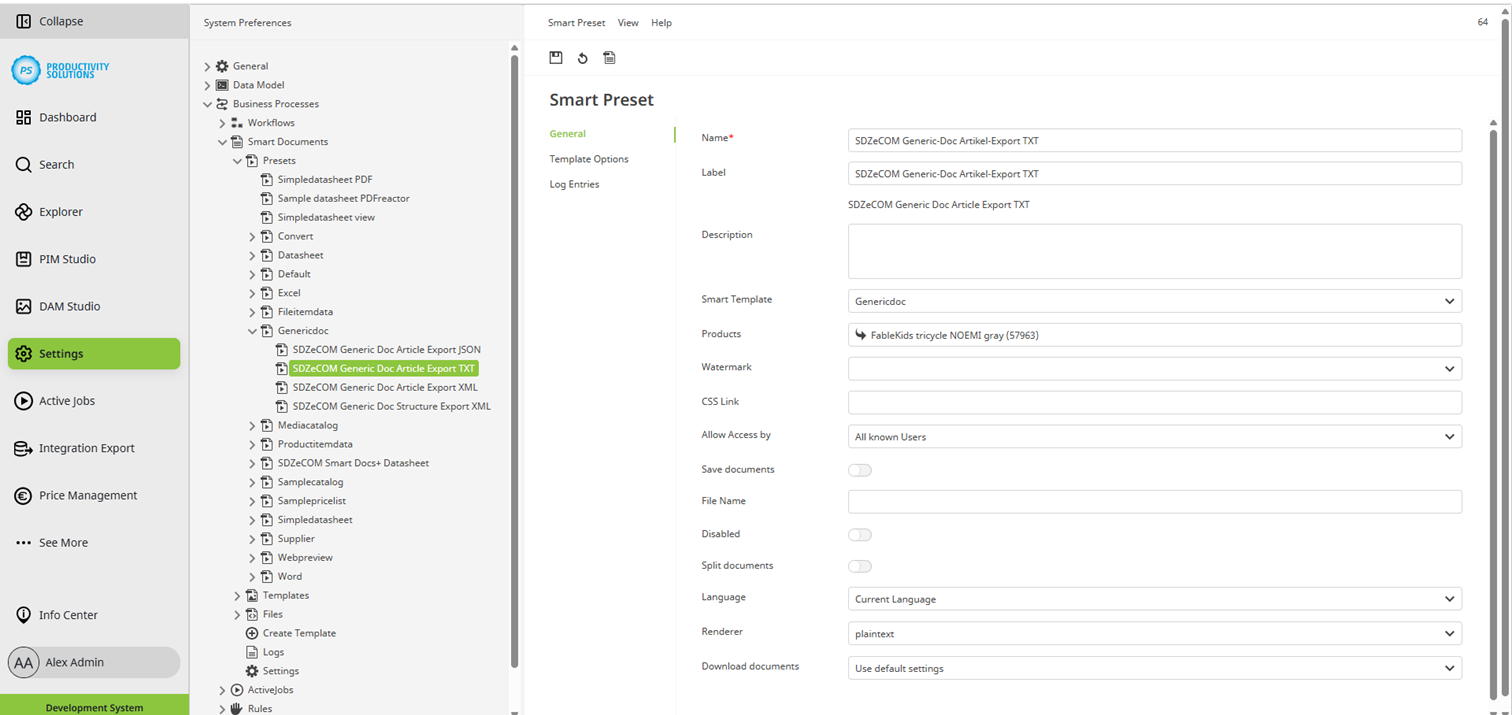Save the Smart Preset using the floppy icon

click(x=556, y=57)
